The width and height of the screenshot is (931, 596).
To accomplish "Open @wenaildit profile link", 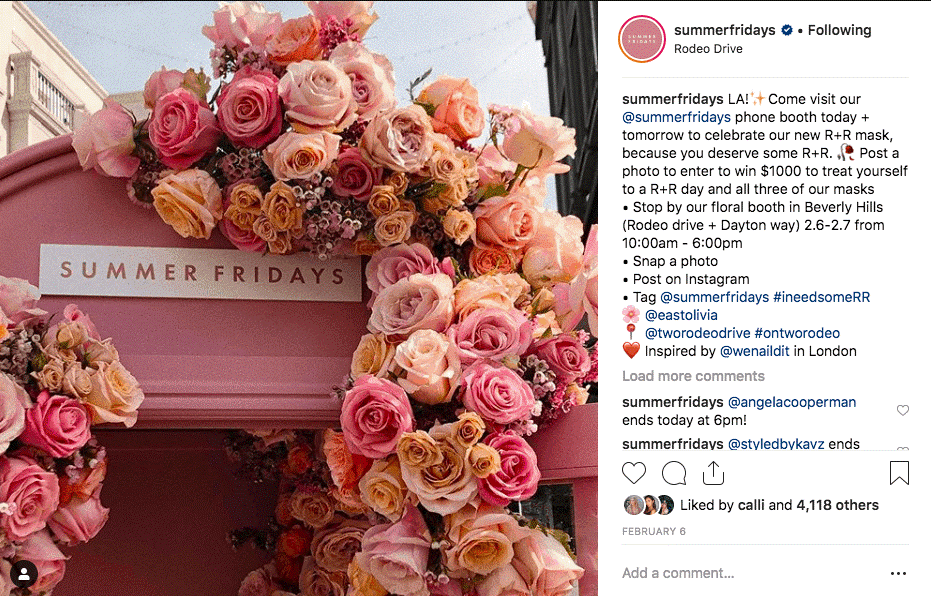I will click(x=754, y=351).
